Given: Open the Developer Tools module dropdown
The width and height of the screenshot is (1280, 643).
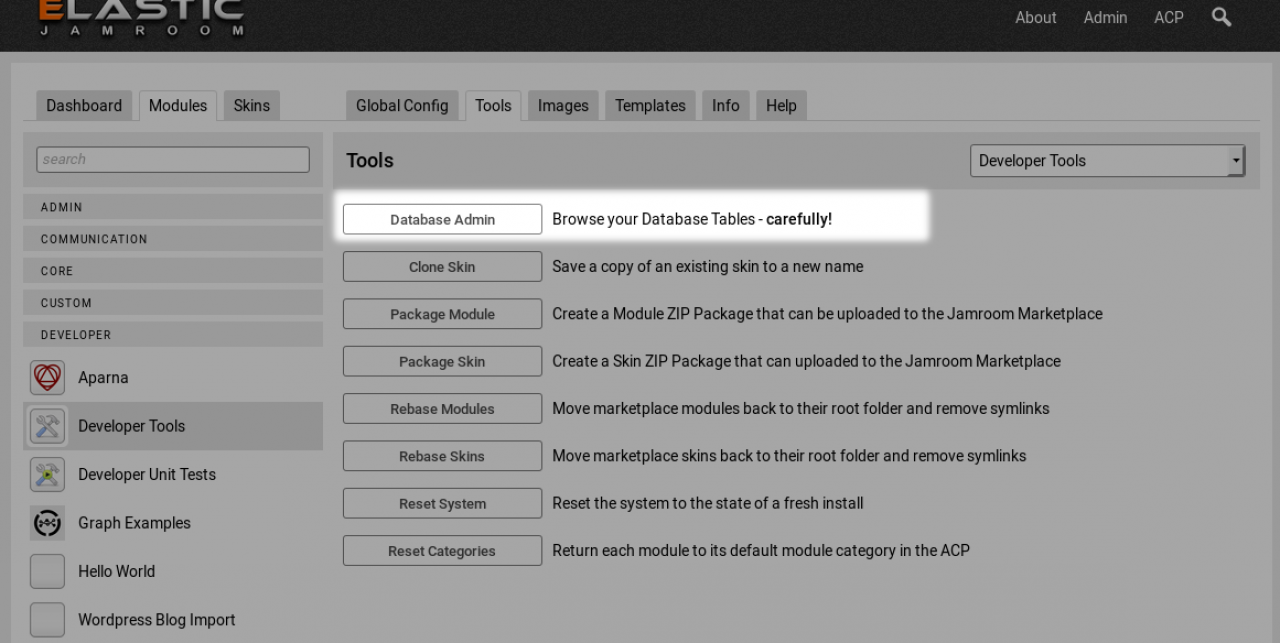Looking at the screenshot, I should tap(1107, 161).
